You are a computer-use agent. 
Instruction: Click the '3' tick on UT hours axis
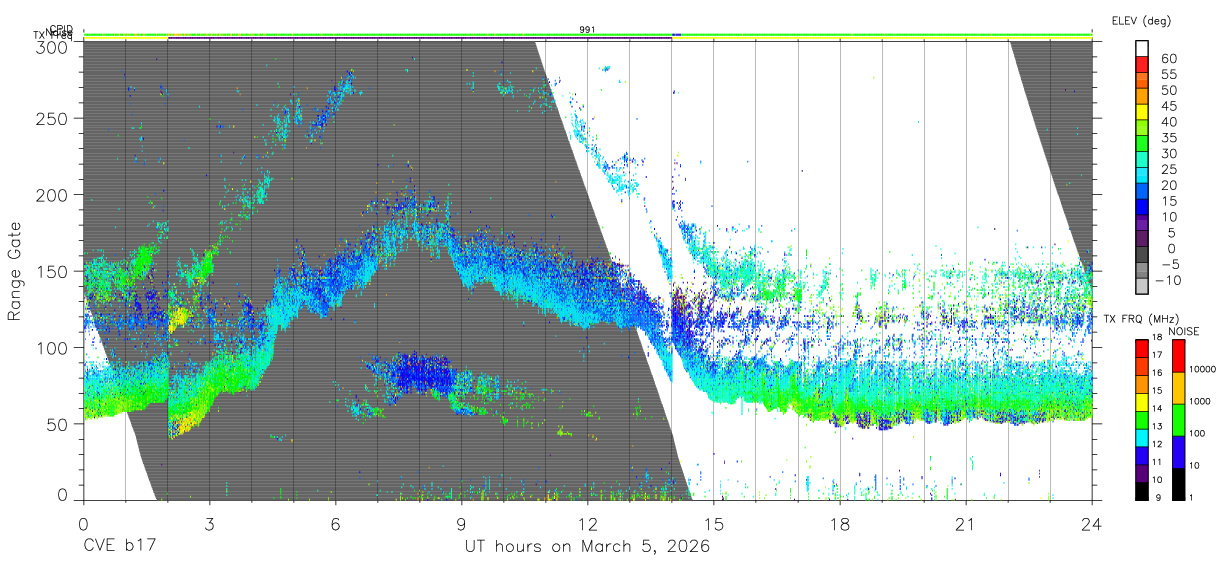(209, 523)
